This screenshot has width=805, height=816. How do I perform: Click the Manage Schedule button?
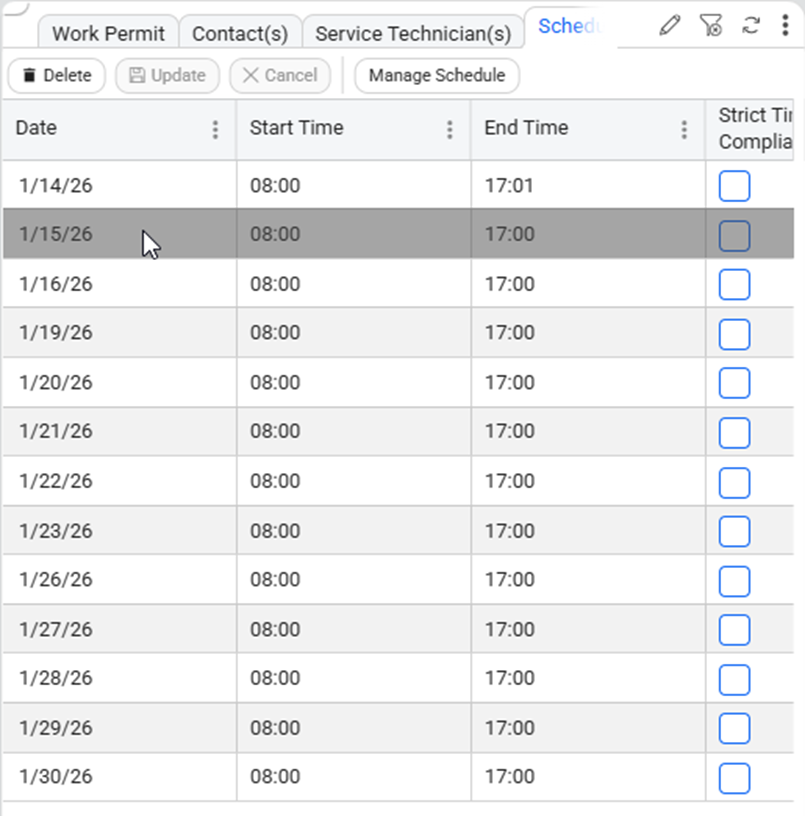[436, 76]
